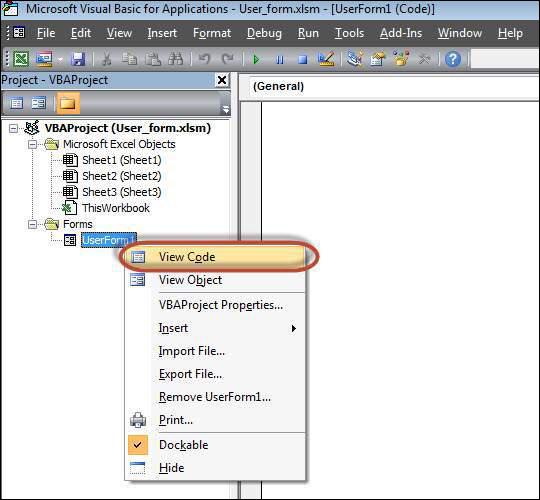Choose Print... from the context menu
Viewport: 540px width, 500px height.
coord(215,420)
